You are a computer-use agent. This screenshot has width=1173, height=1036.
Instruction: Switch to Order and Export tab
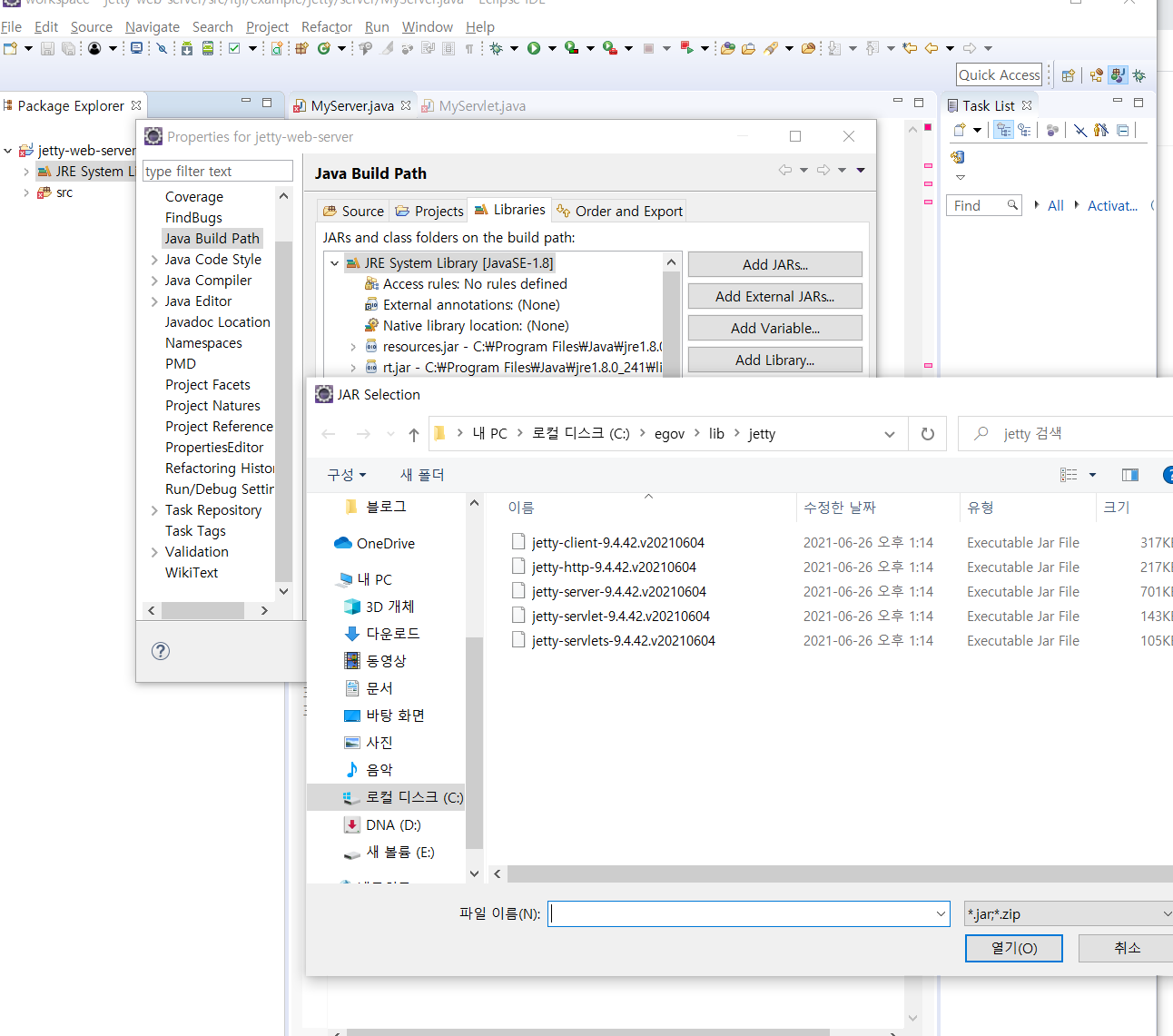tap(619, 211)
